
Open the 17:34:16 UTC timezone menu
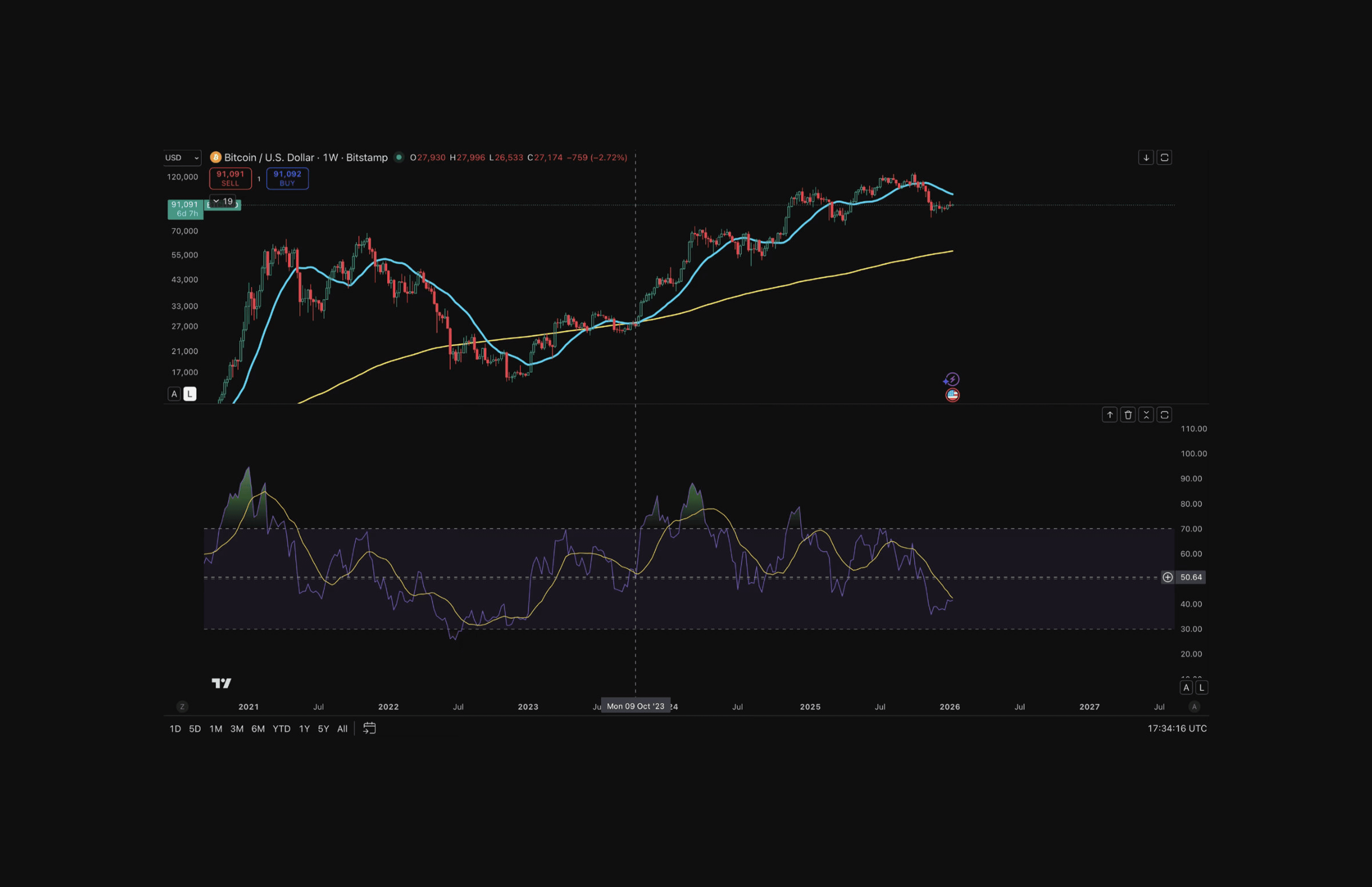1177,729
